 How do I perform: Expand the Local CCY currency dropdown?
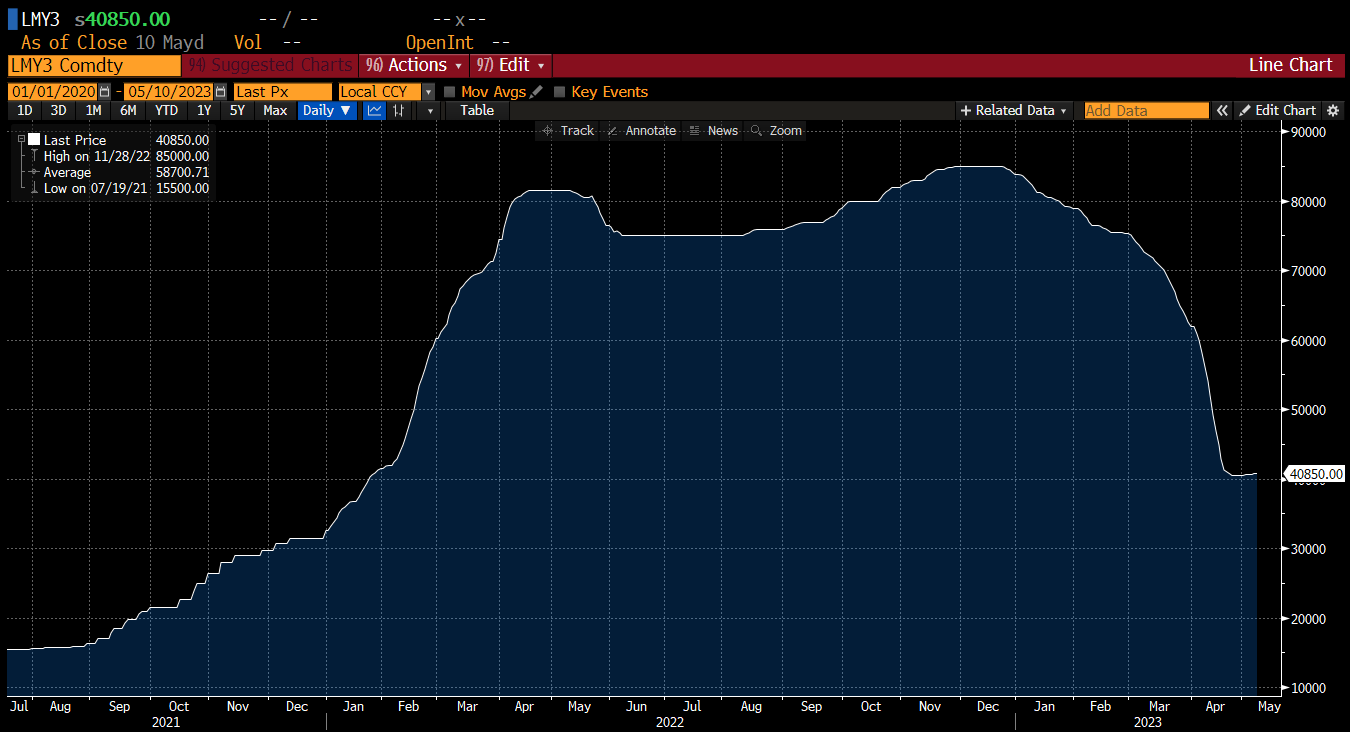tap(428, 92)
